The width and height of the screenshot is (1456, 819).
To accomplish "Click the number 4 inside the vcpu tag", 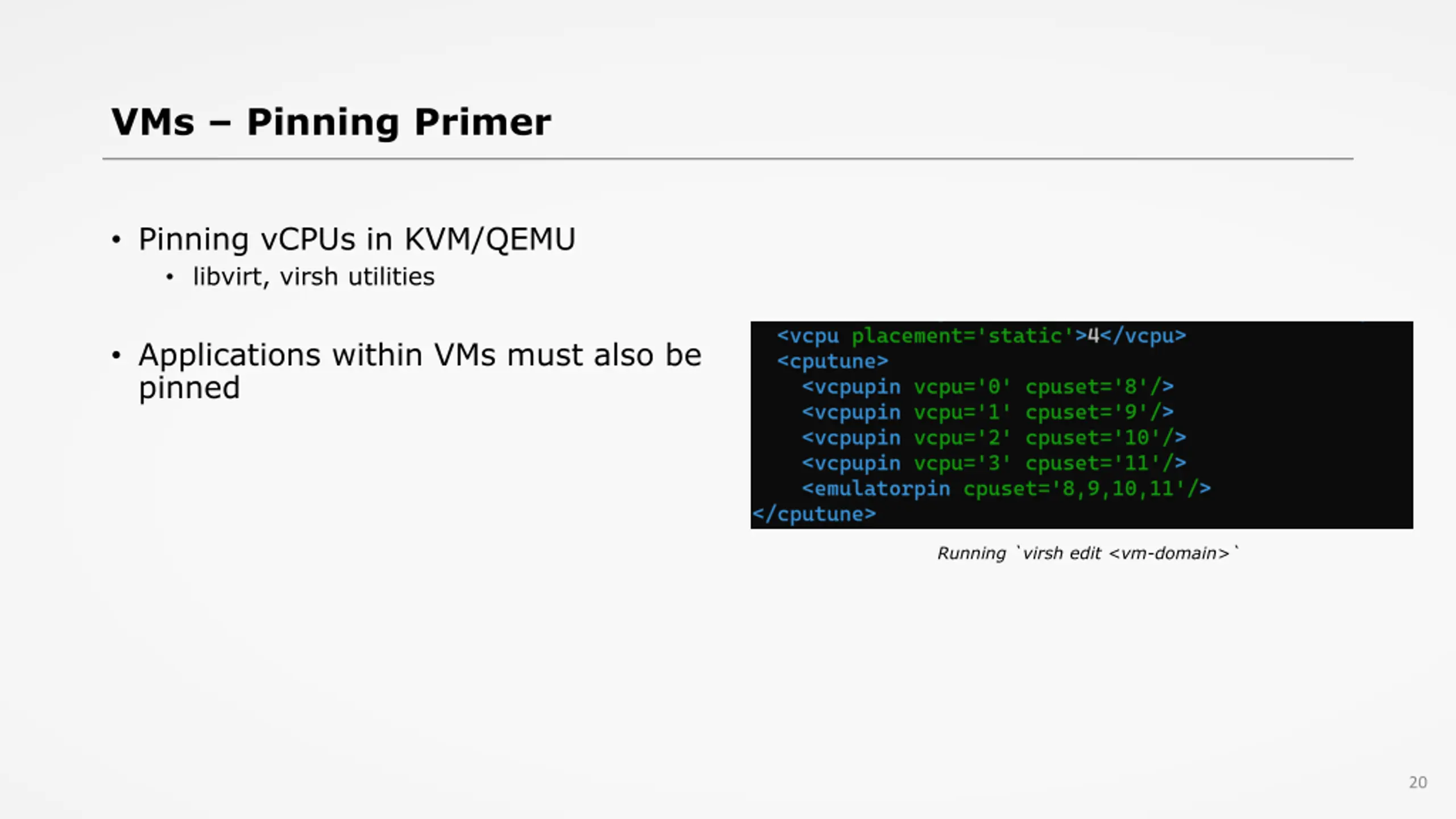I will 1093,336.
